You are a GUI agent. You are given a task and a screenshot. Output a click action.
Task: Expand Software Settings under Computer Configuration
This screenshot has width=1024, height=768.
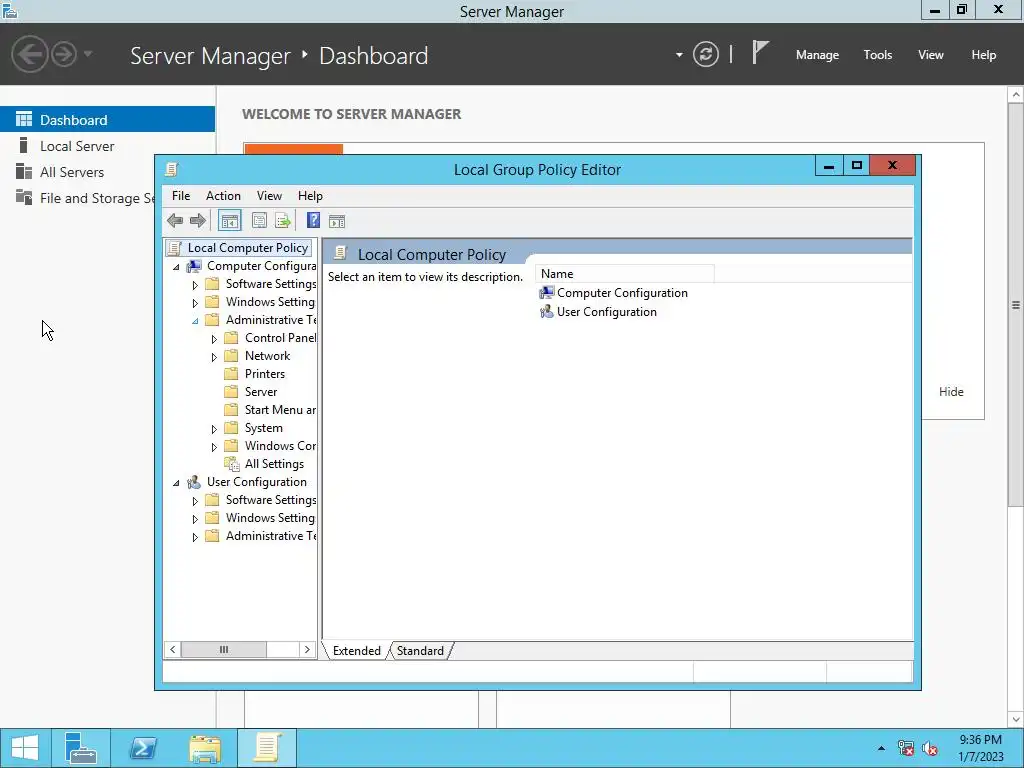[x=195, y=285]
